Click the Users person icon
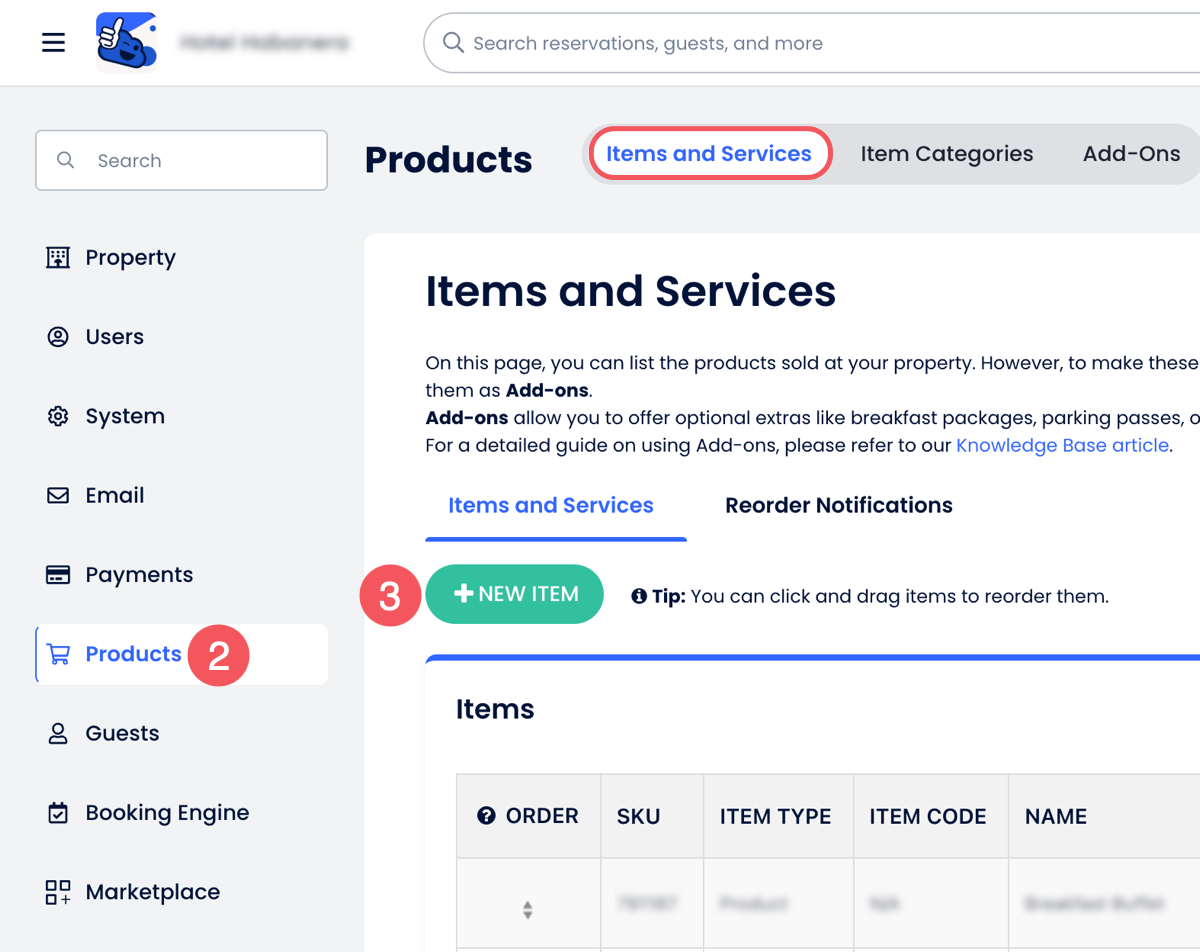1200x952 pixels. (58, 337)
